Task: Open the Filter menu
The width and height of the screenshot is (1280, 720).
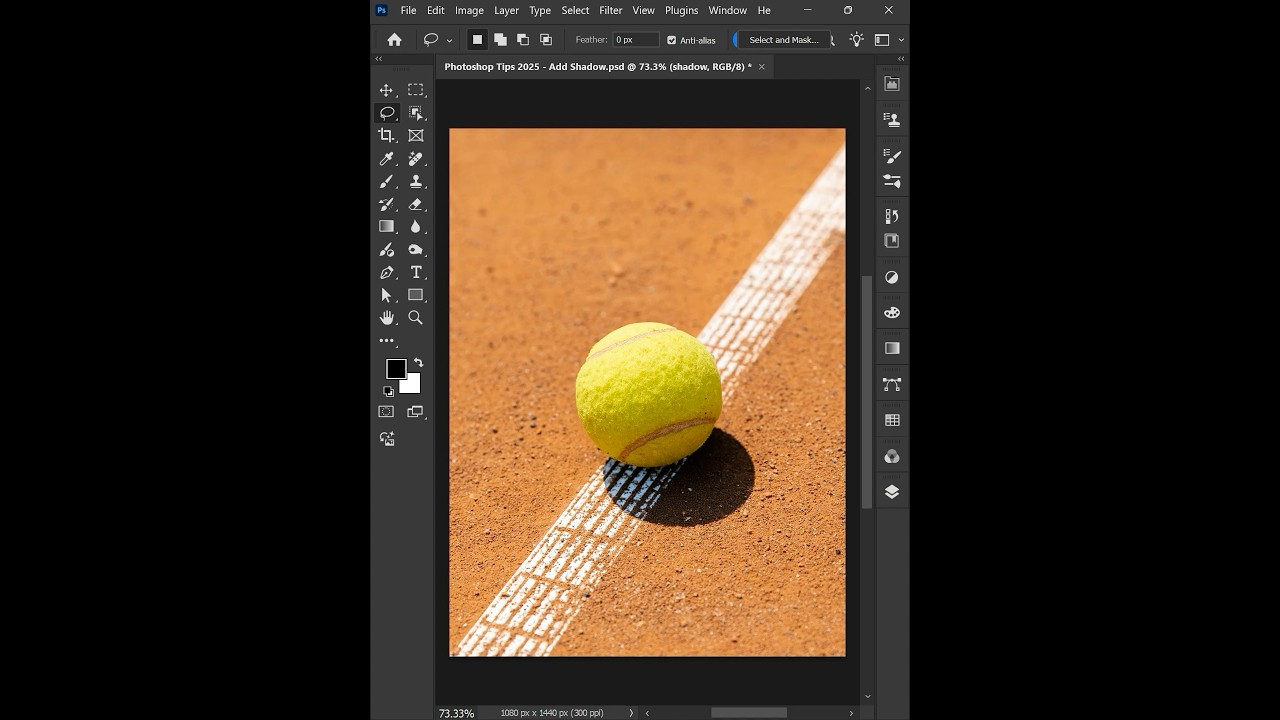Action: coord(611,10)
